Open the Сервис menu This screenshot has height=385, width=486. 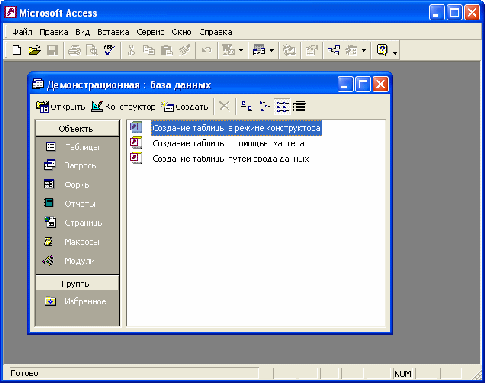coord(150,32)
